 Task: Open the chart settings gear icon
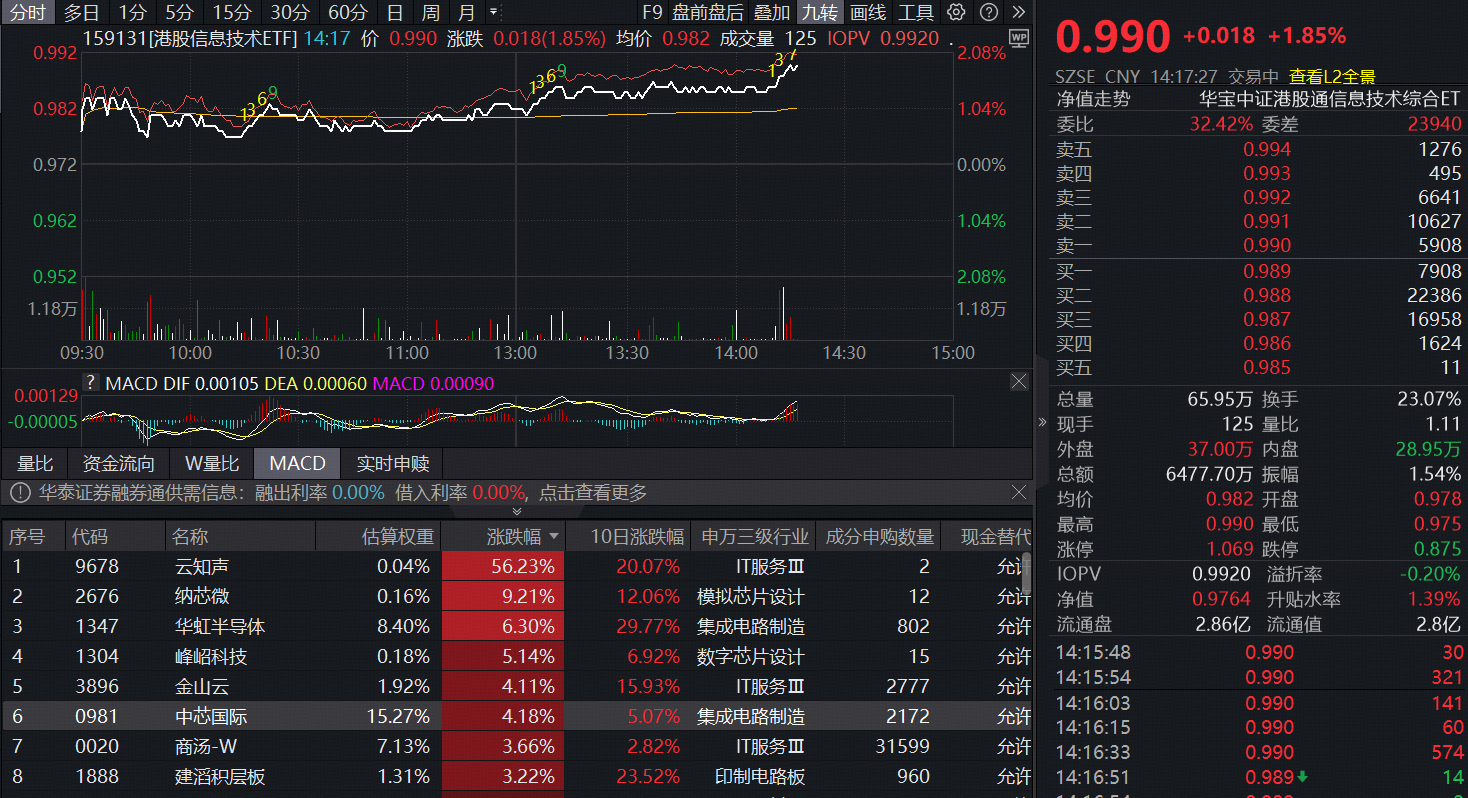point(956,13)
